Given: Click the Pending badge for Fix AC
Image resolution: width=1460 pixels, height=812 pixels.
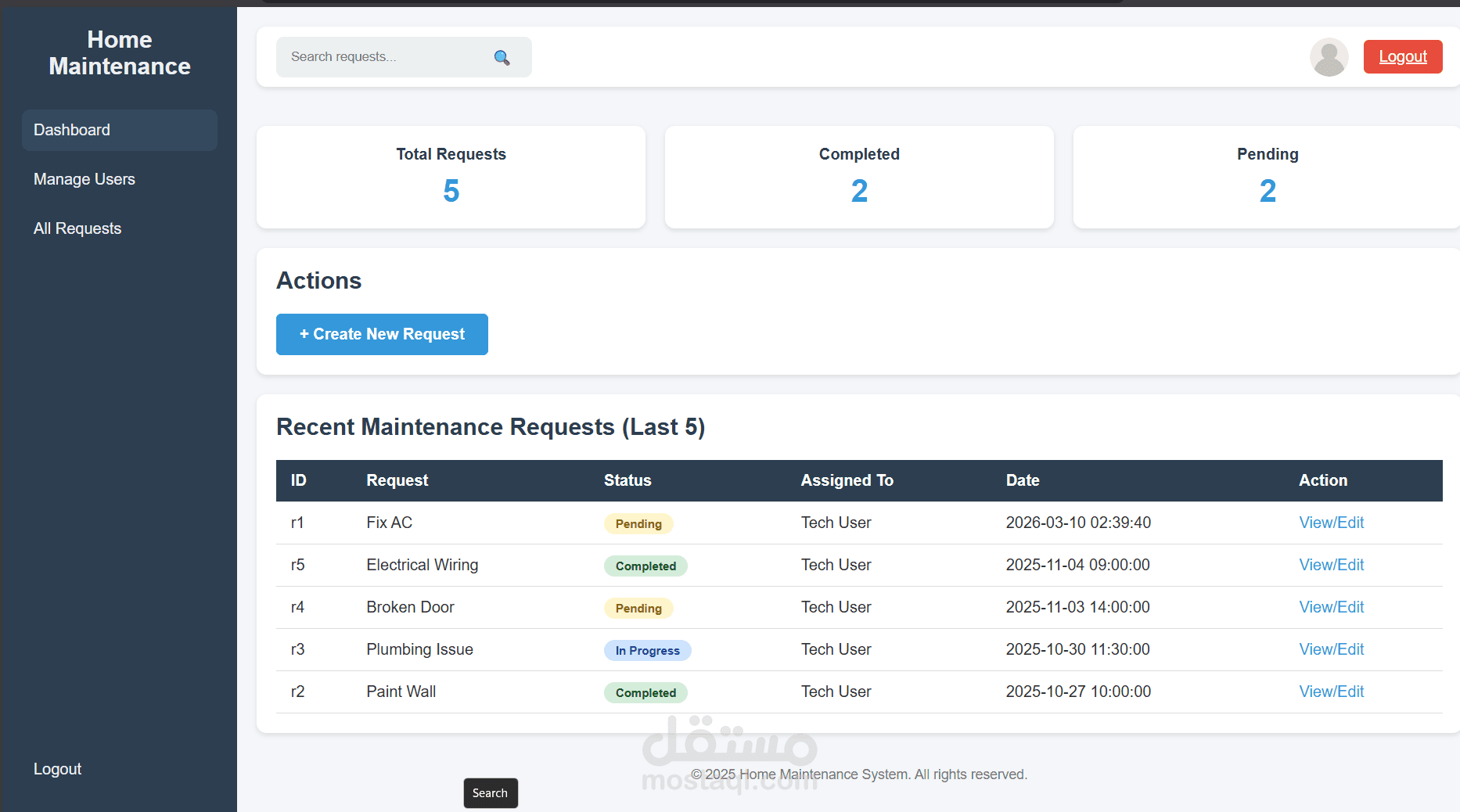Looking at the screenshot, I should click(638, 523).
